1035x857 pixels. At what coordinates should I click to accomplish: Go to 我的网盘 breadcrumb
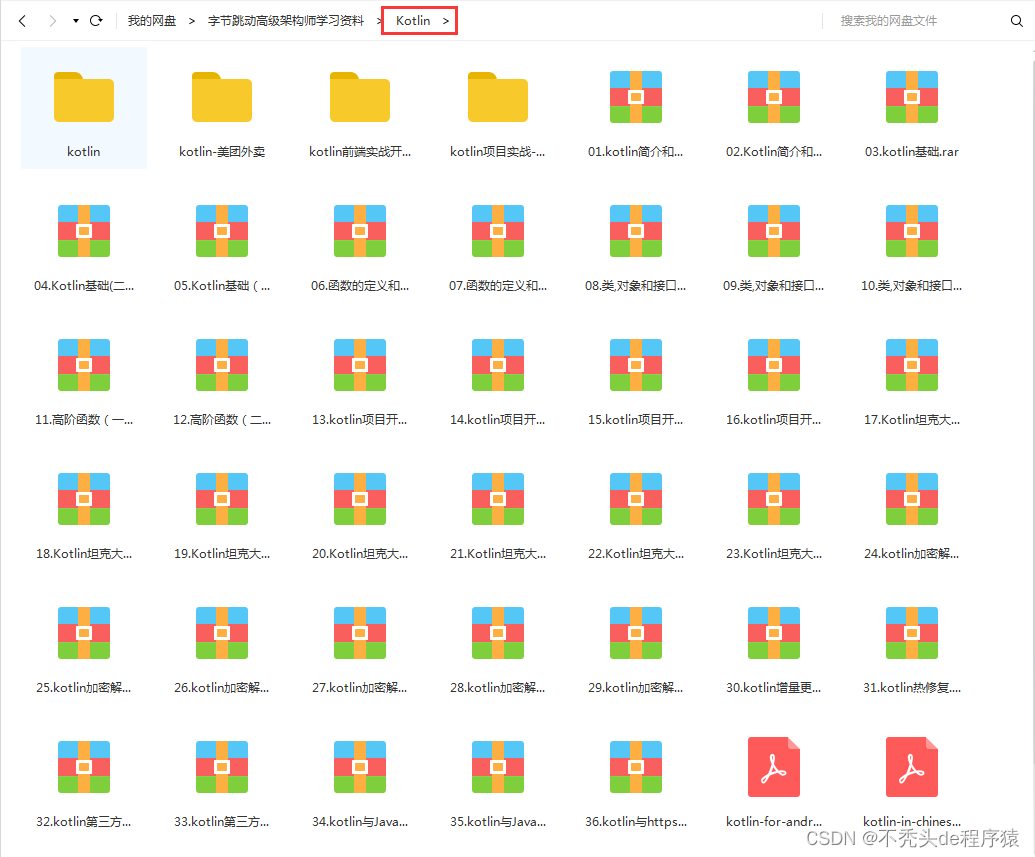click(152, 21)
